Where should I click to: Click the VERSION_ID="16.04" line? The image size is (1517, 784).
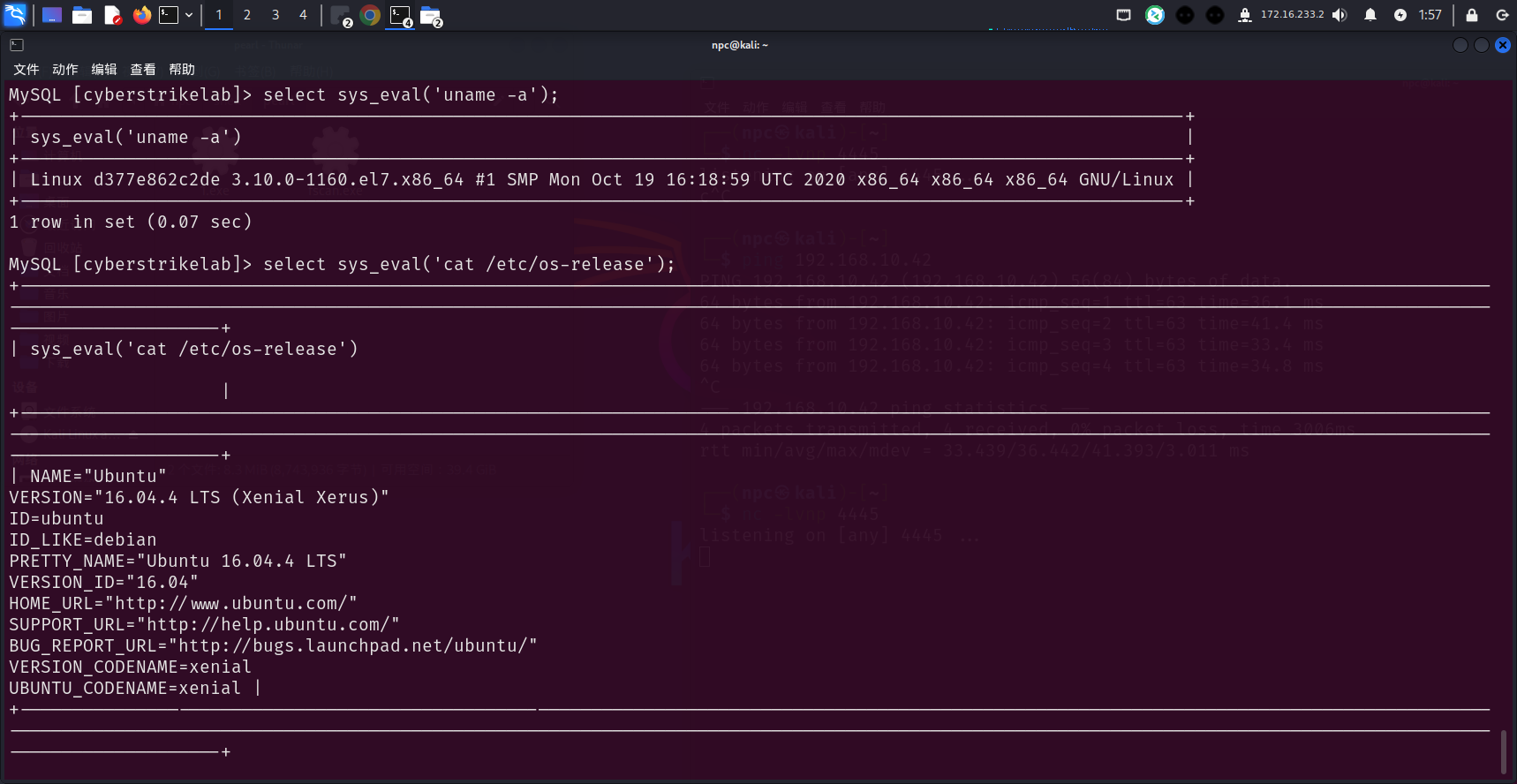point(104,582)
